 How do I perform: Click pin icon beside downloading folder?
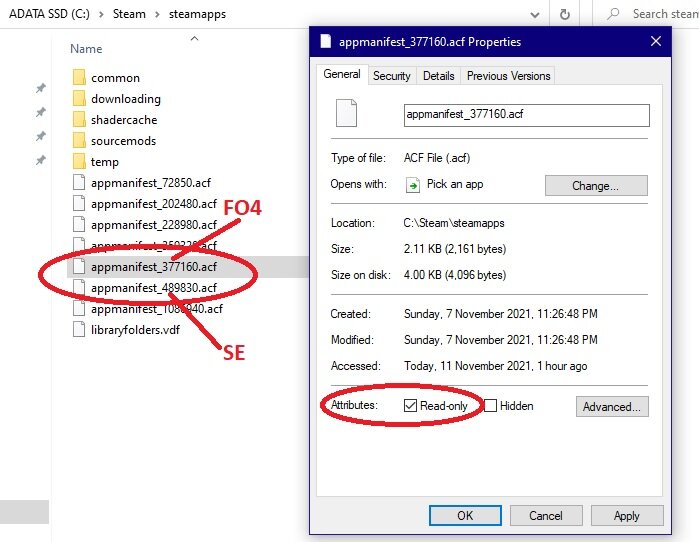[41, 111]
